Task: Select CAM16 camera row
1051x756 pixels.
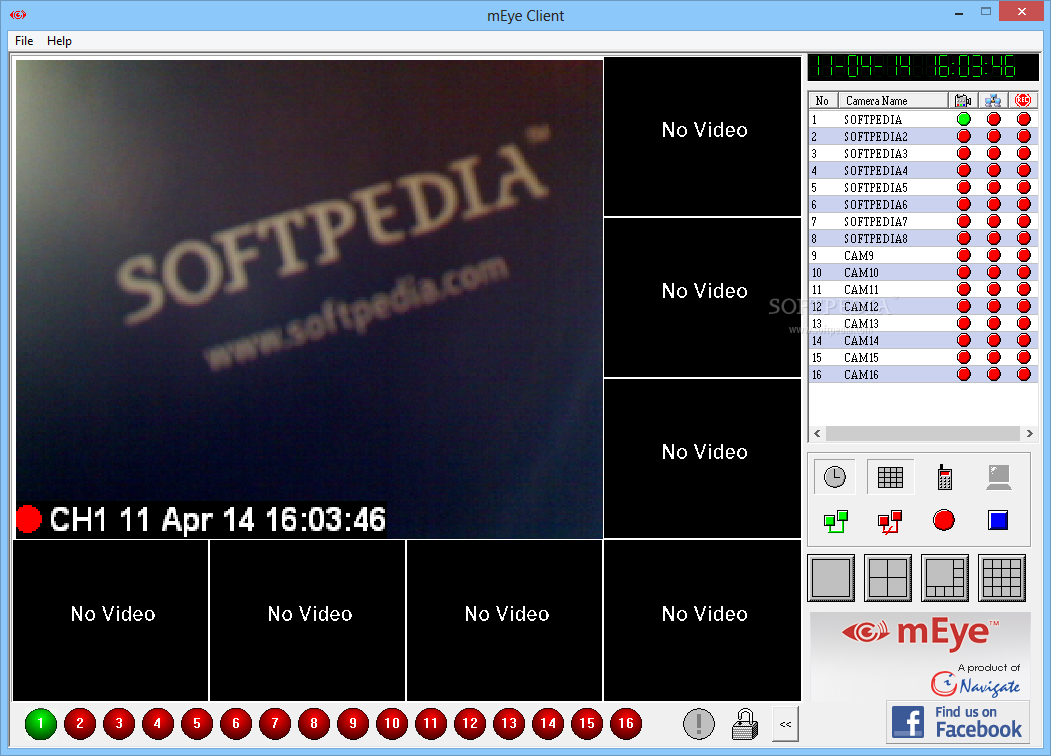Action: pos(923,374)
